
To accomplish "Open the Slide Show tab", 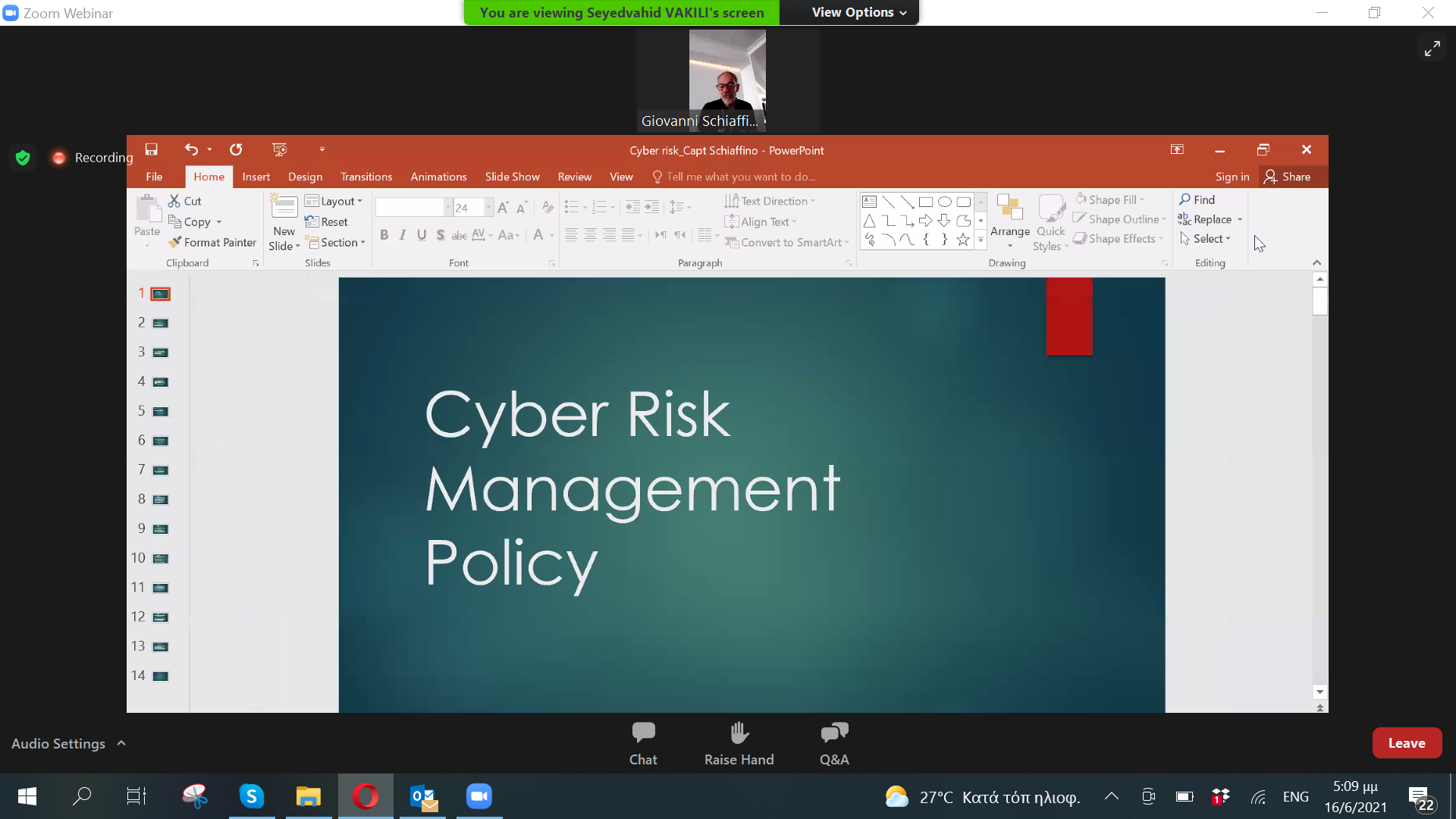I will [x=512, y=177].
